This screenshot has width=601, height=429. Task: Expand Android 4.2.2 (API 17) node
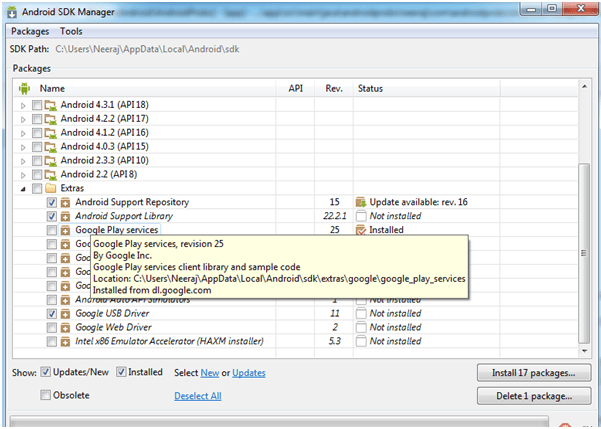pyautogui.click(x=23, y=119)
